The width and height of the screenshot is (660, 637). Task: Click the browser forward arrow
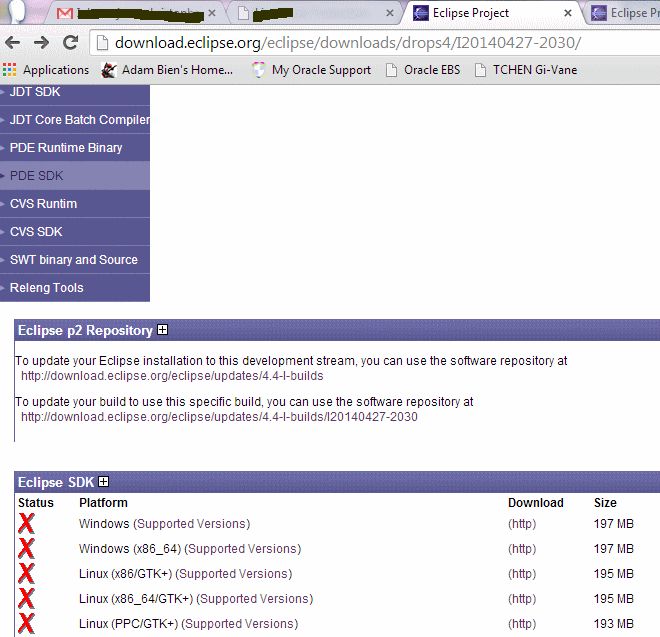point(41,43)
